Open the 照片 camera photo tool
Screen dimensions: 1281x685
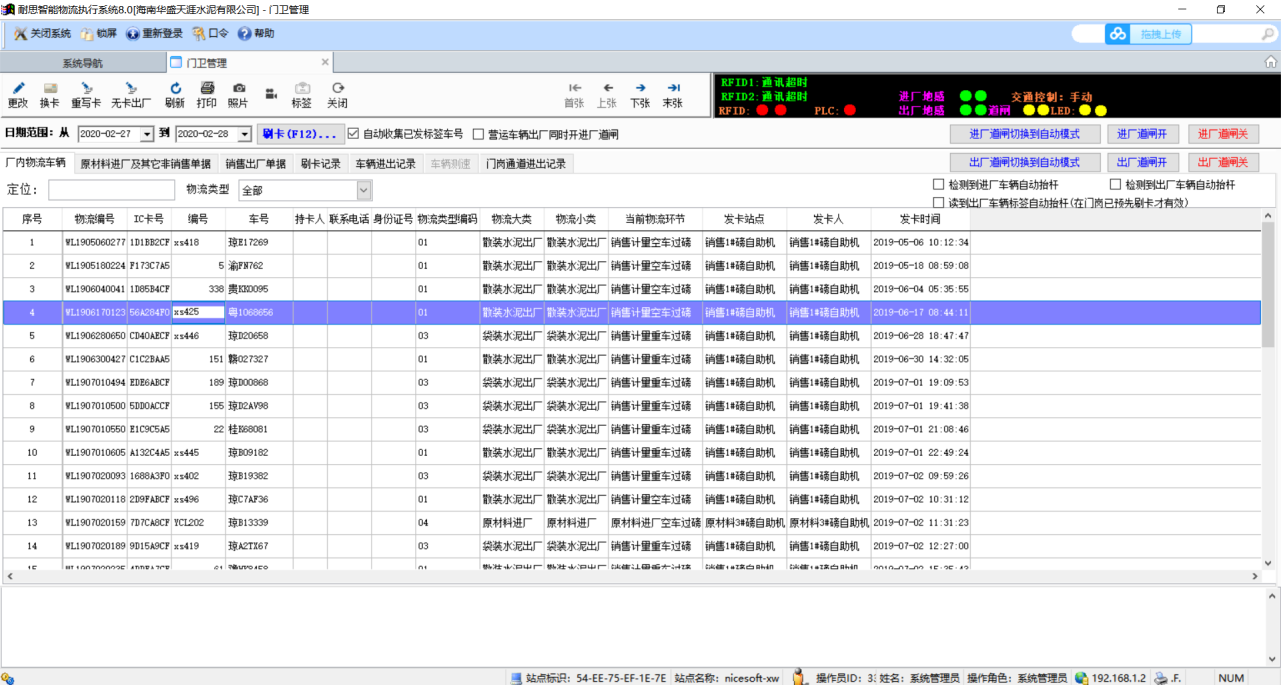click(x=238, y=89)
